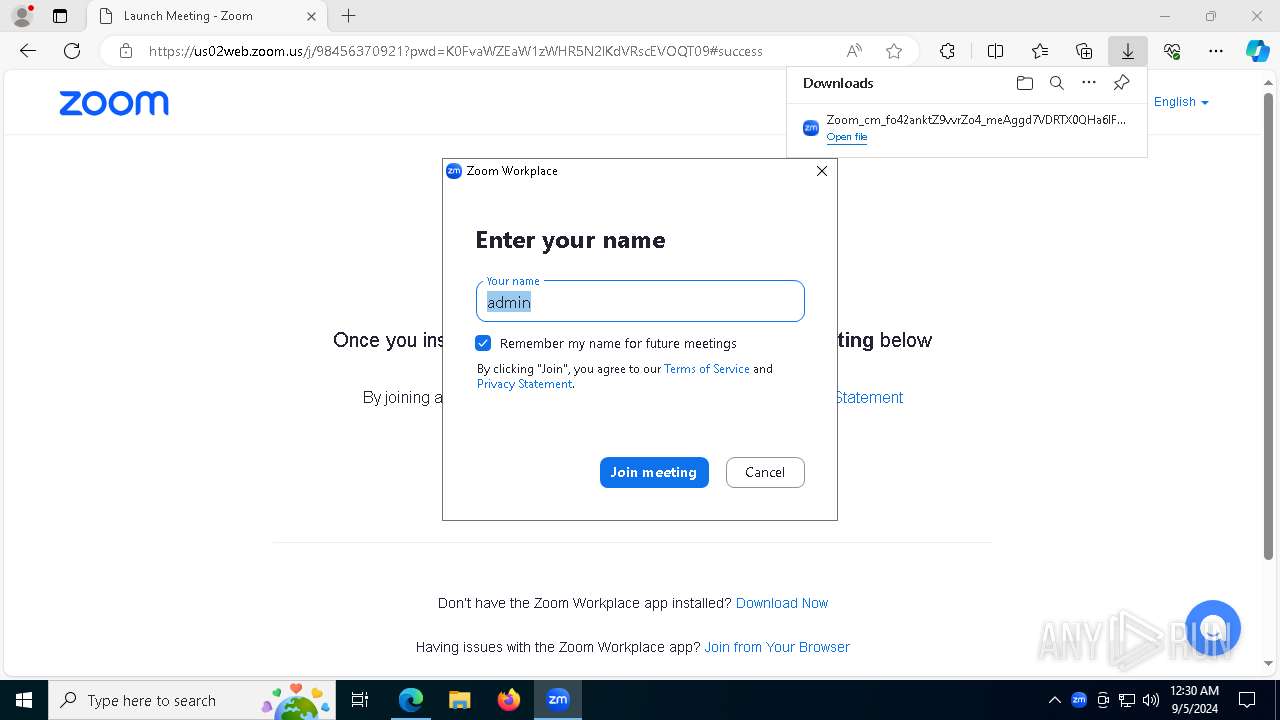Open Firefox from taskbar
The width and height of the screenshot is (1280, 720).
click(x=509, y=700)
